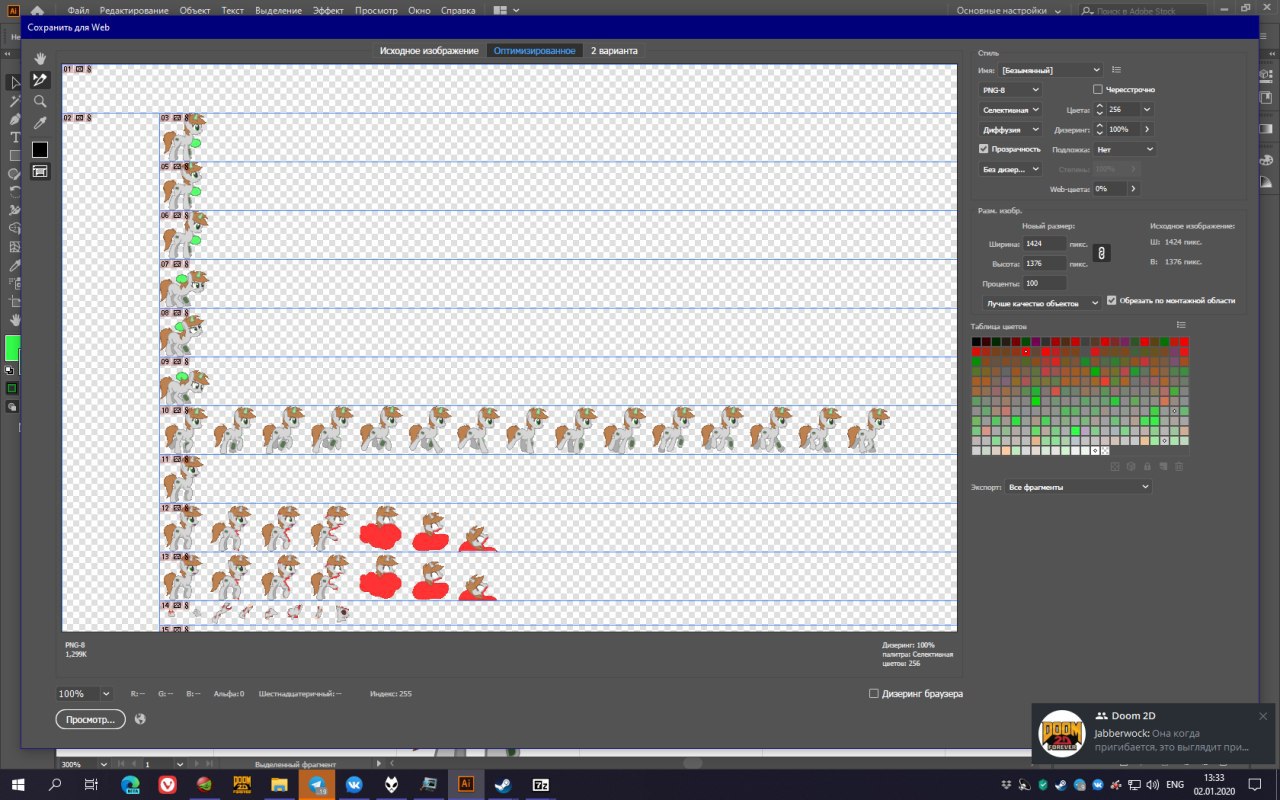1280x800 pixels.
Task: Open the PNG-8 format dropdown
Action: 1010,90
